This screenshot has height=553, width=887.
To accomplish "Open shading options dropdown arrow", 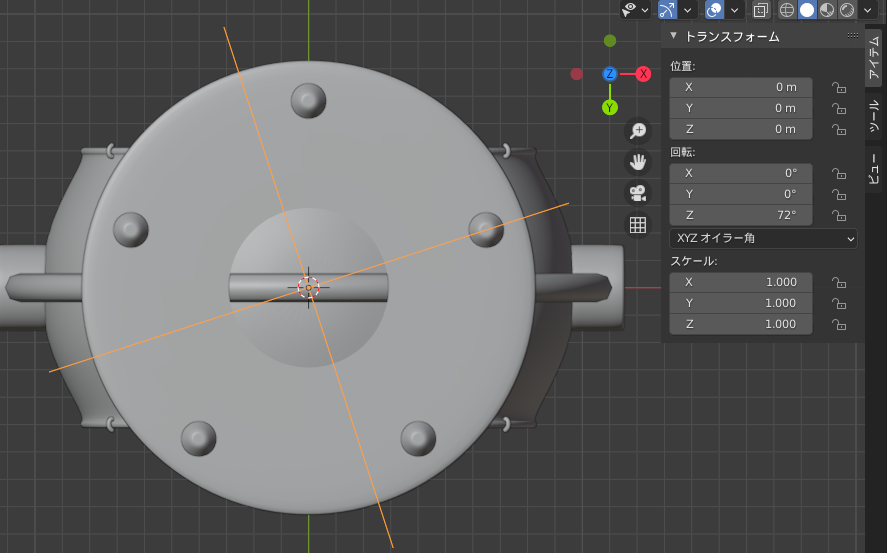I will [868, 10].
